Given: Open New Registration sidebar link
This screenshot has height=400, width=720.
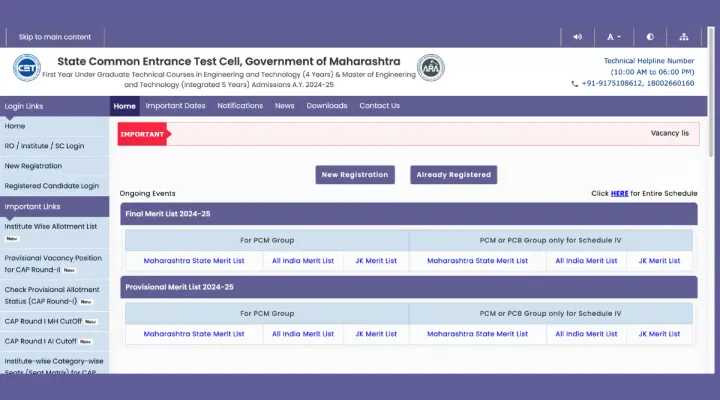Looking at the screenshot, I should (33, 166).
